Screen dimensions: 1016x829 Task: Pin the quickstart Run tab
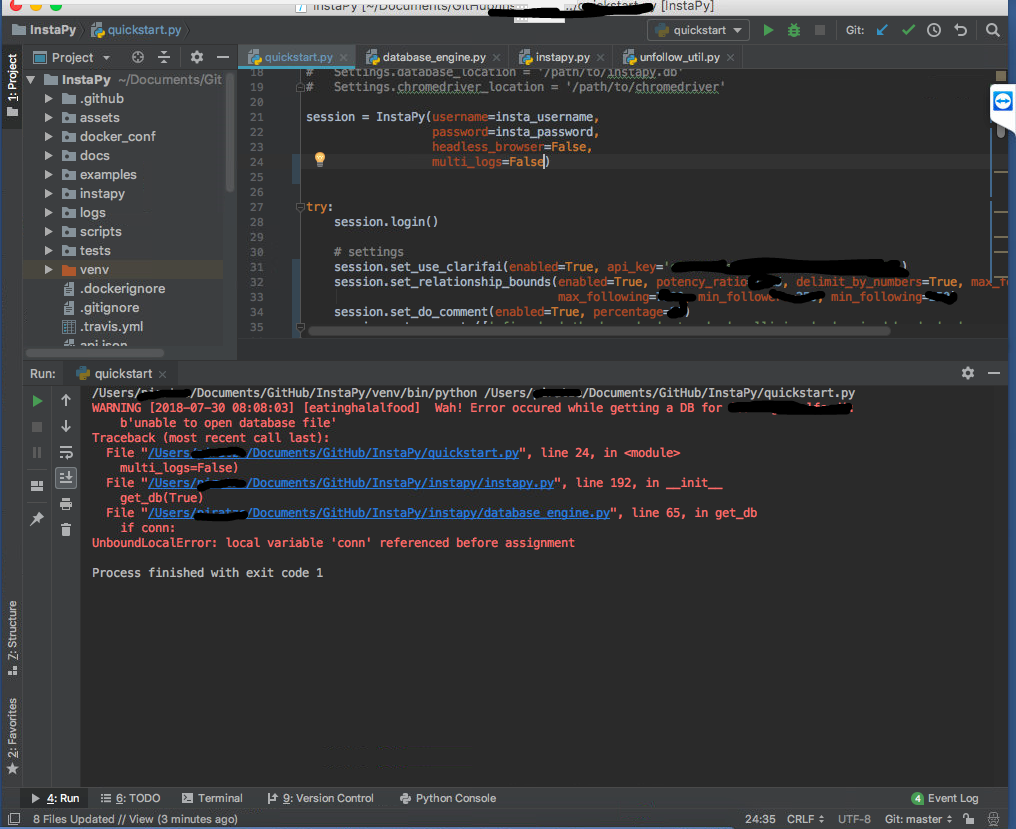coord(37,519)
